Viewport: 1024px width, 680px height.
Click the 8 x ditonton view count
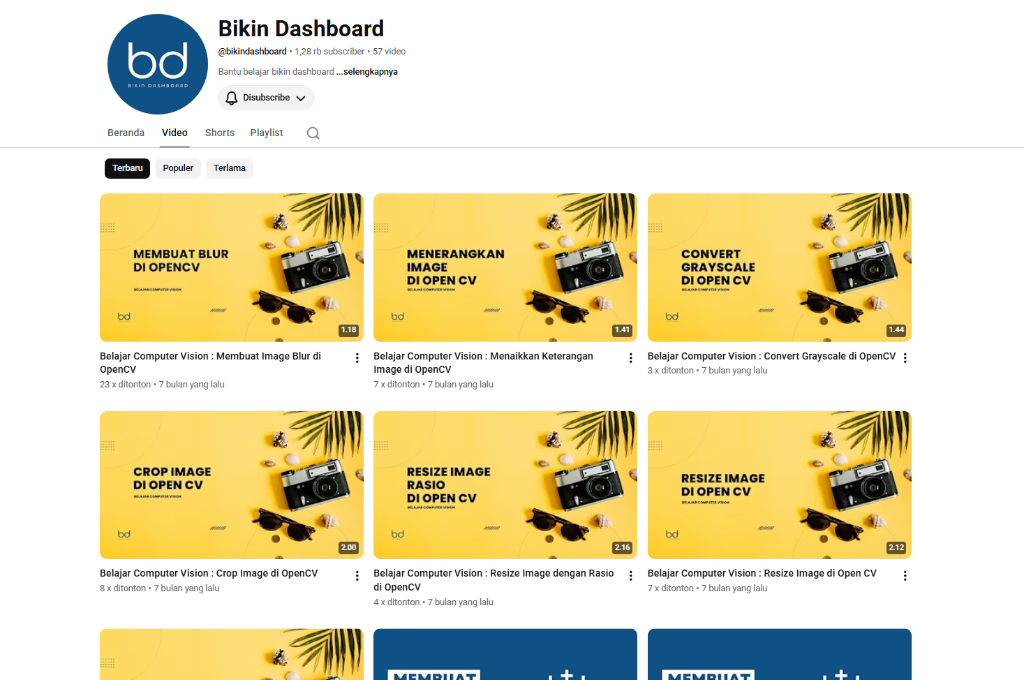[x=123, y=589]
